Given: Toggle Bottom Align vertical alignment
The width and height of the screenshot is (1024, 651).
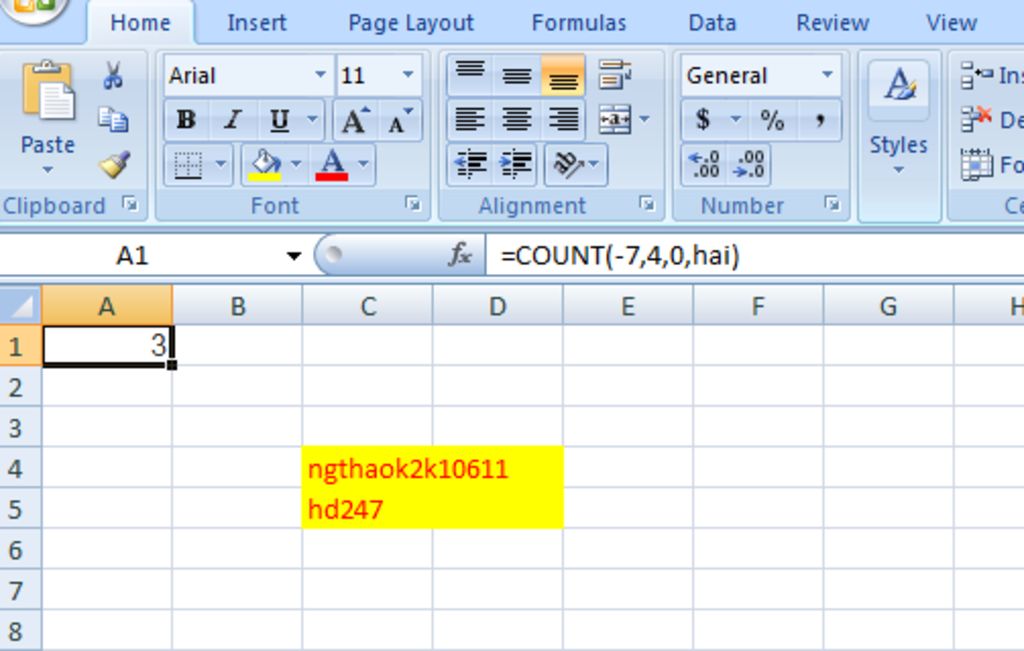Looking at the screenshot, I should [563, 75].
